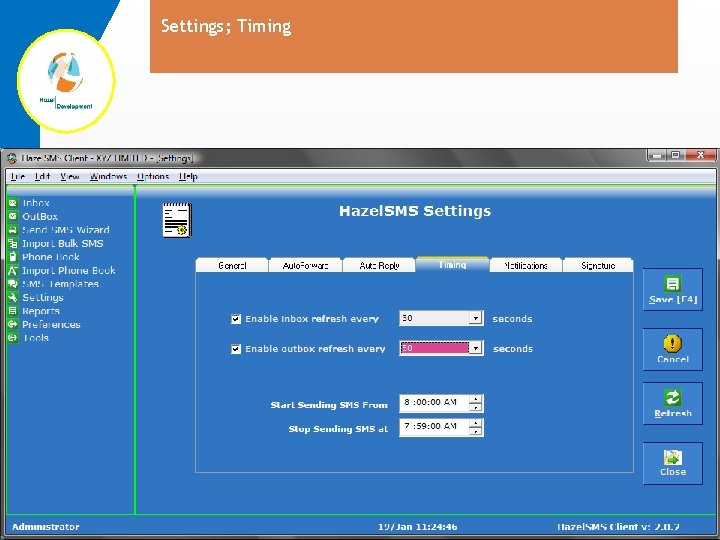Click the Administrator status bar text
The height and width of the screenshot is (540, 720).
[45, 527]
